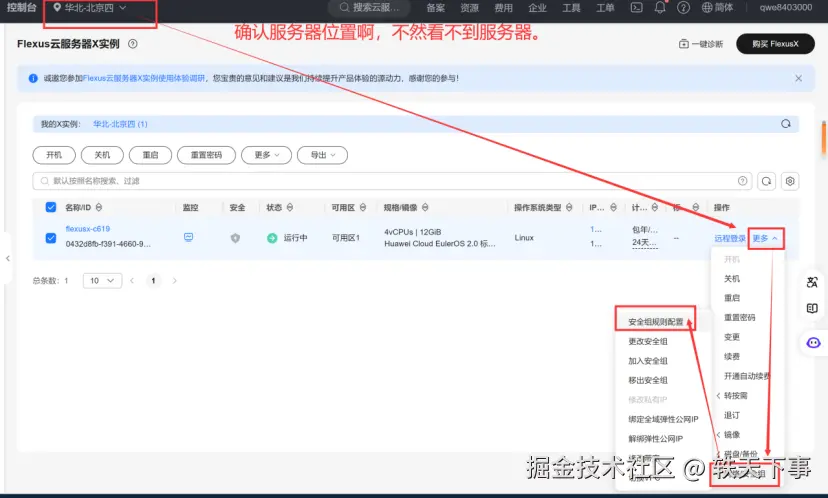Choose 加入安全组 from the submenu
The width and height of the screenshot is (828, 498).
[647, 361]
